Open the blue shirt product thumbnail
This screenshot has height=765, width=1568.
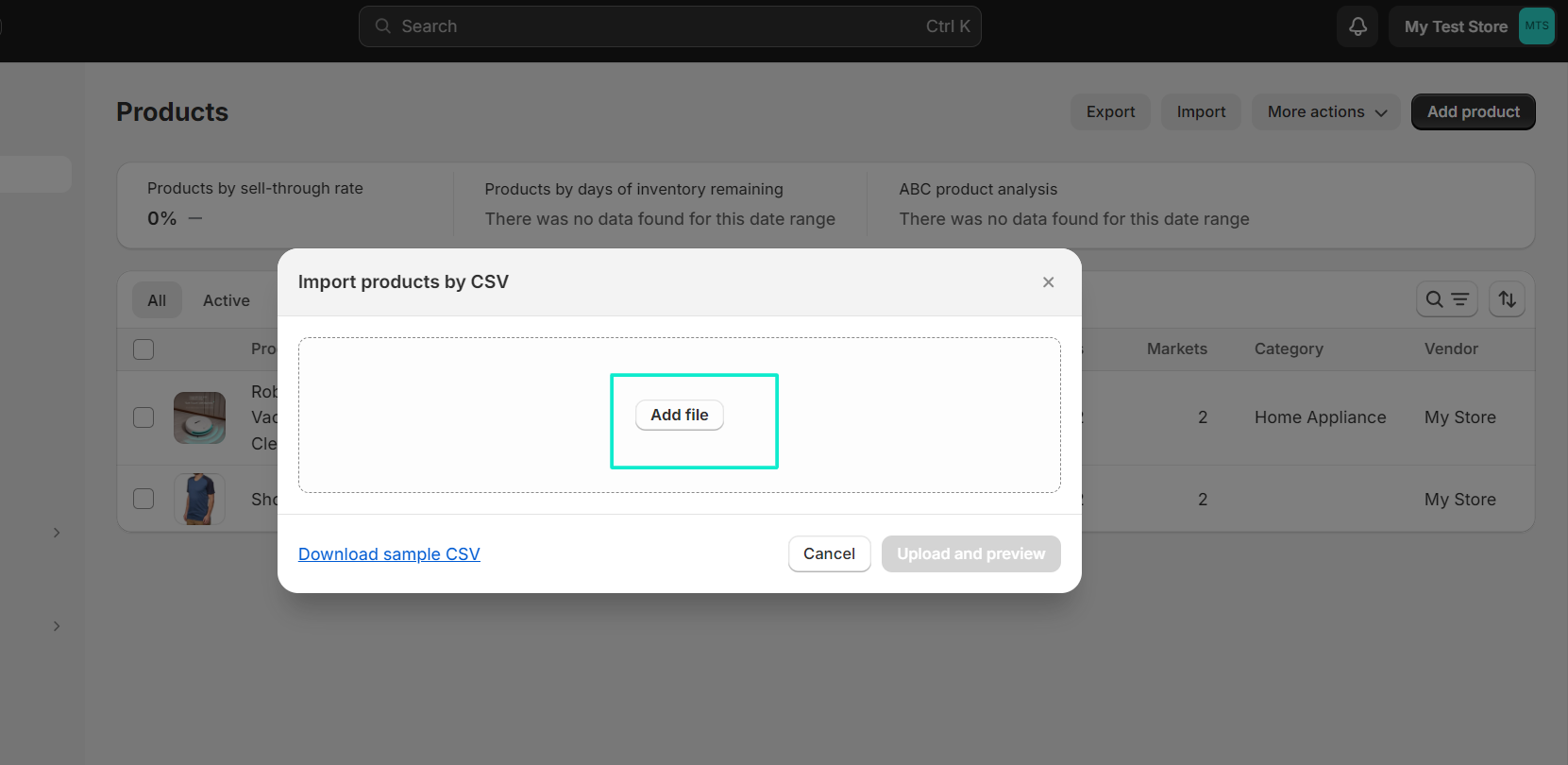click(199, 499)
